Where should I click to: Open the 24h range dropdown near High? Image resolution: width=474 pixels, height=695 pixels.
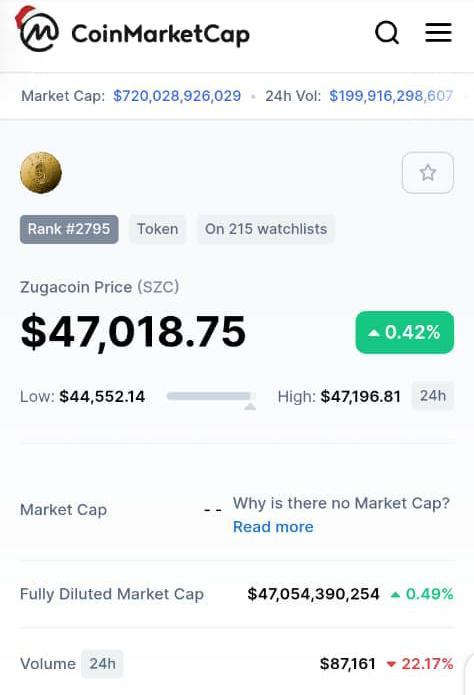433,395
